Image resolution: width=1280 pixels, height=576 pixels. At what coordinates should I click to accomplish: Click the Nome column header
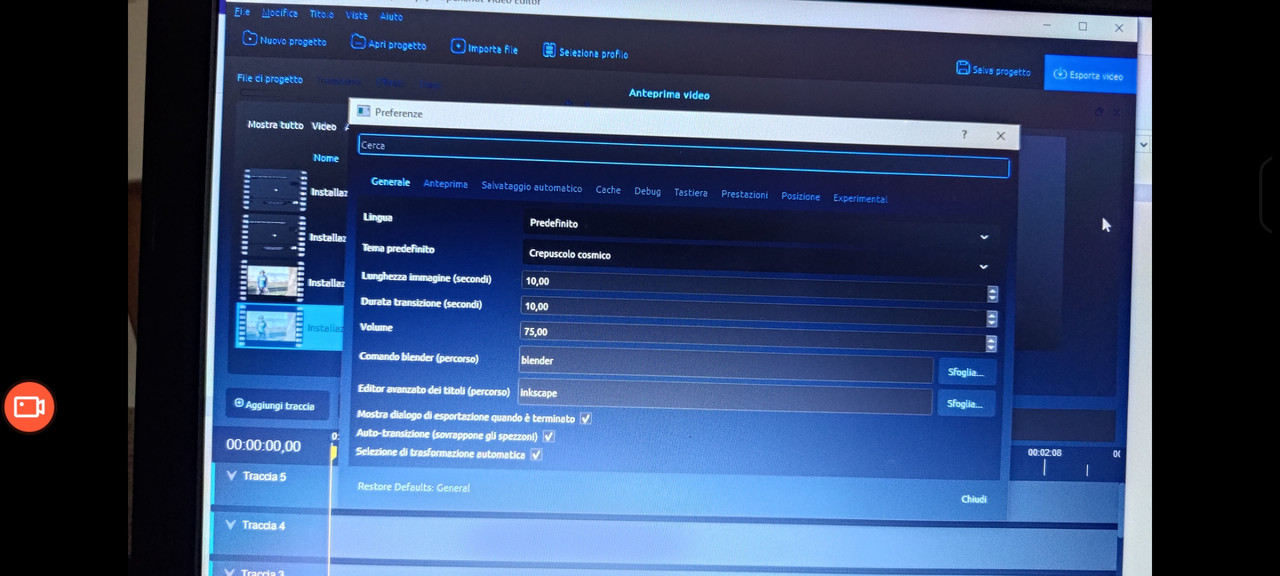(x=326, y=158)
